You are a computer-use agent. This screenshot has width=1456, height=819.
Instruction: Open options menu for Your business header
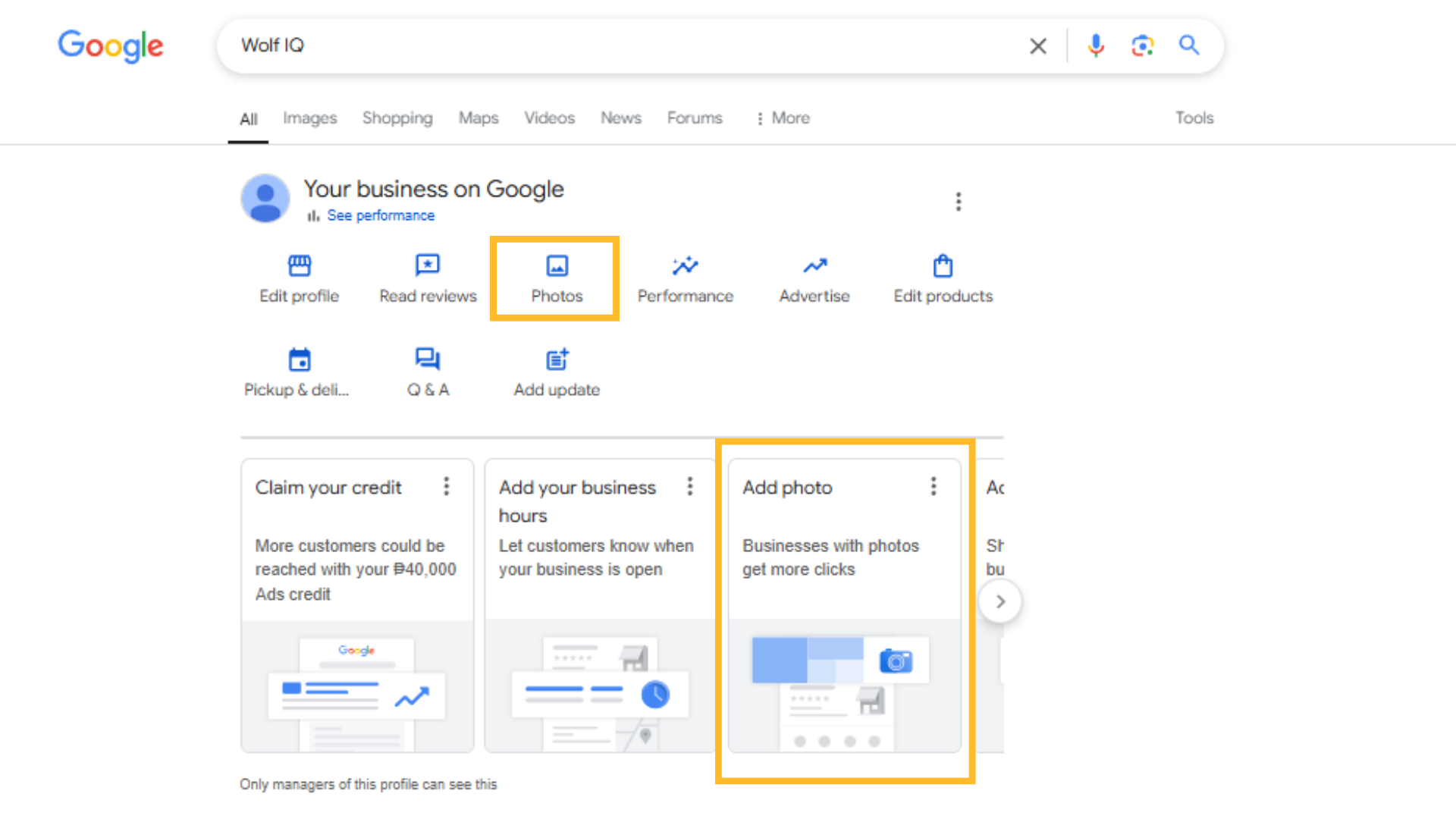tap(959, 202)
